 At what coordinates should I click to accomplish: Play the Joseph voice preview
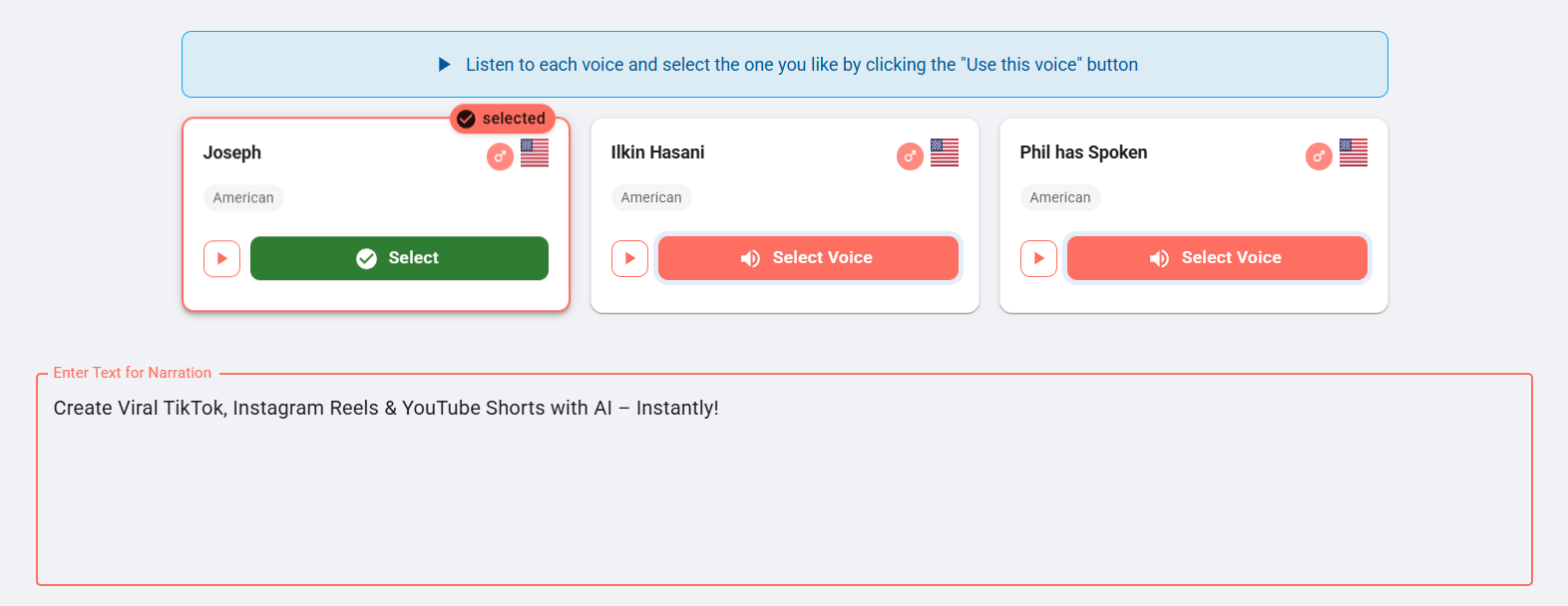click(221, 258)
